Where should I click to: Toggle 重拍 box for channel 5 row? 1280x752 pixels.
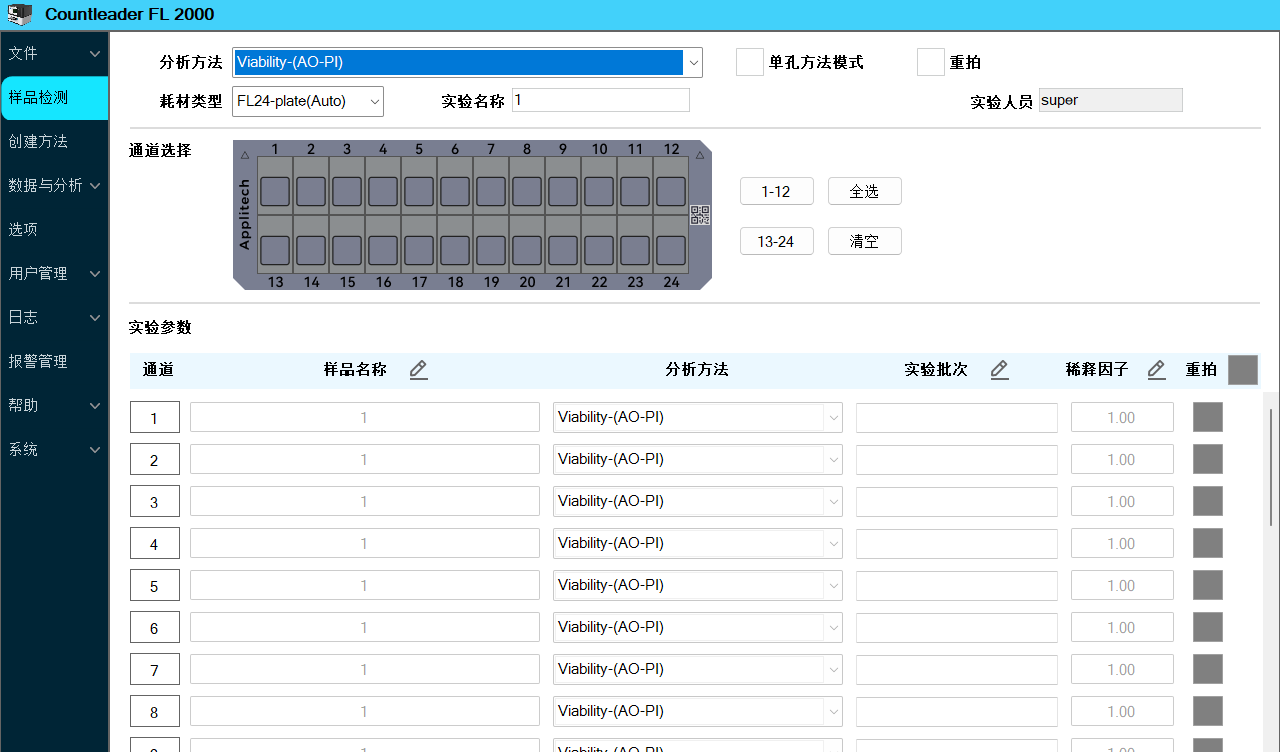(x=1208, y=585)
